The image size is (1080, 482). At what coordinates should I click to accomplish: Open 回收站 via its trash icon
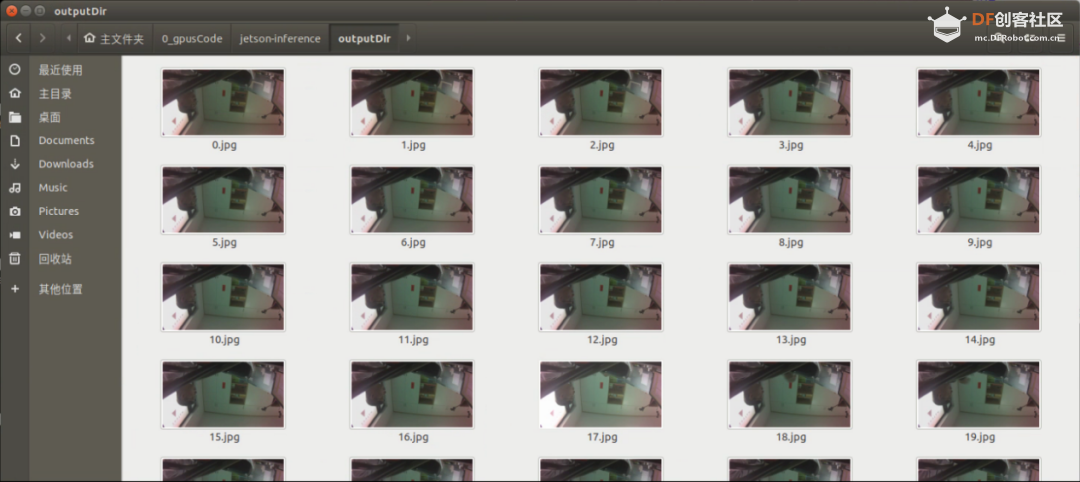(15, 259)
